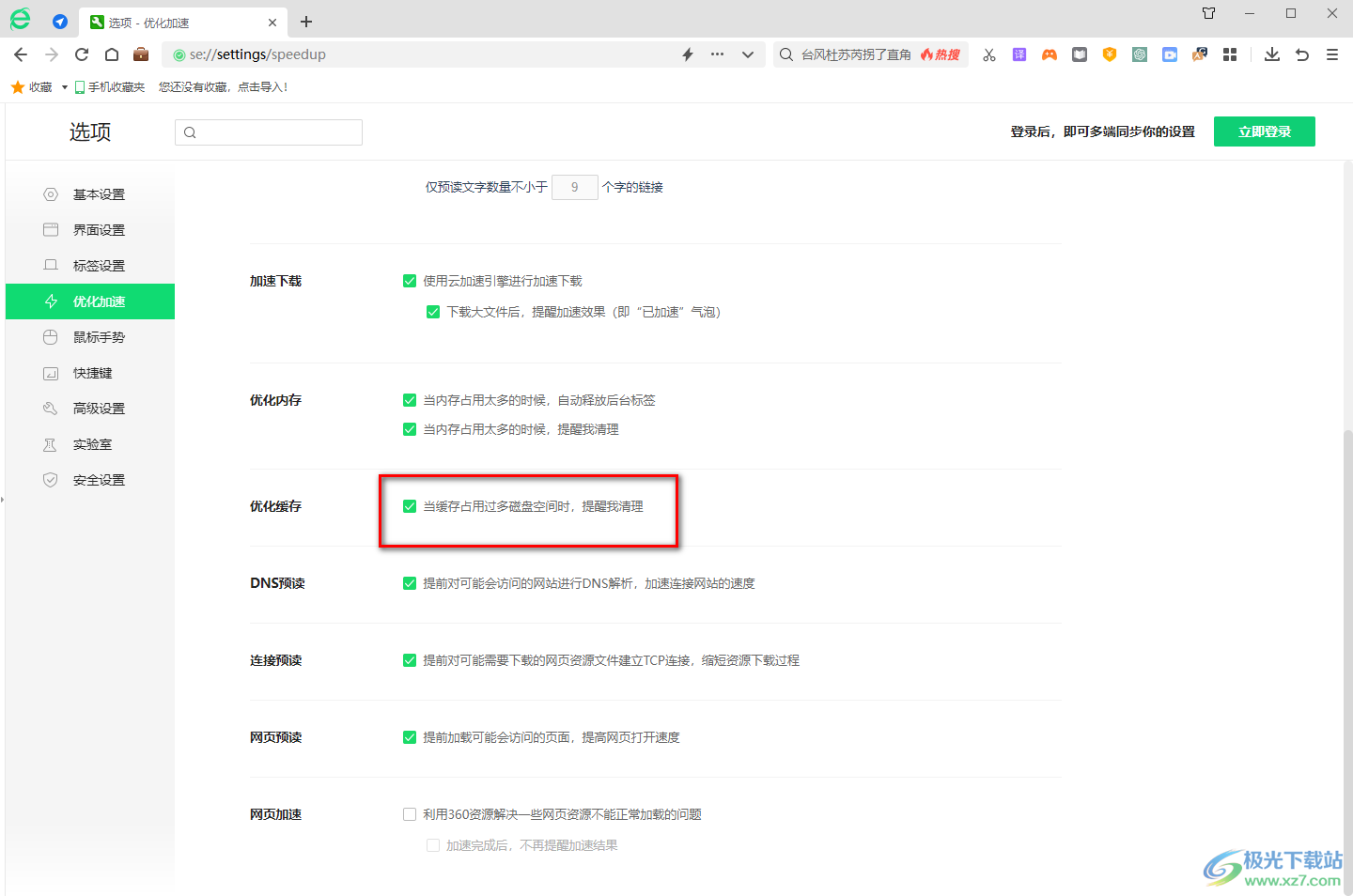
Task: Uncheck 使用云加速引擎进行加速下载
Action: 410,281
